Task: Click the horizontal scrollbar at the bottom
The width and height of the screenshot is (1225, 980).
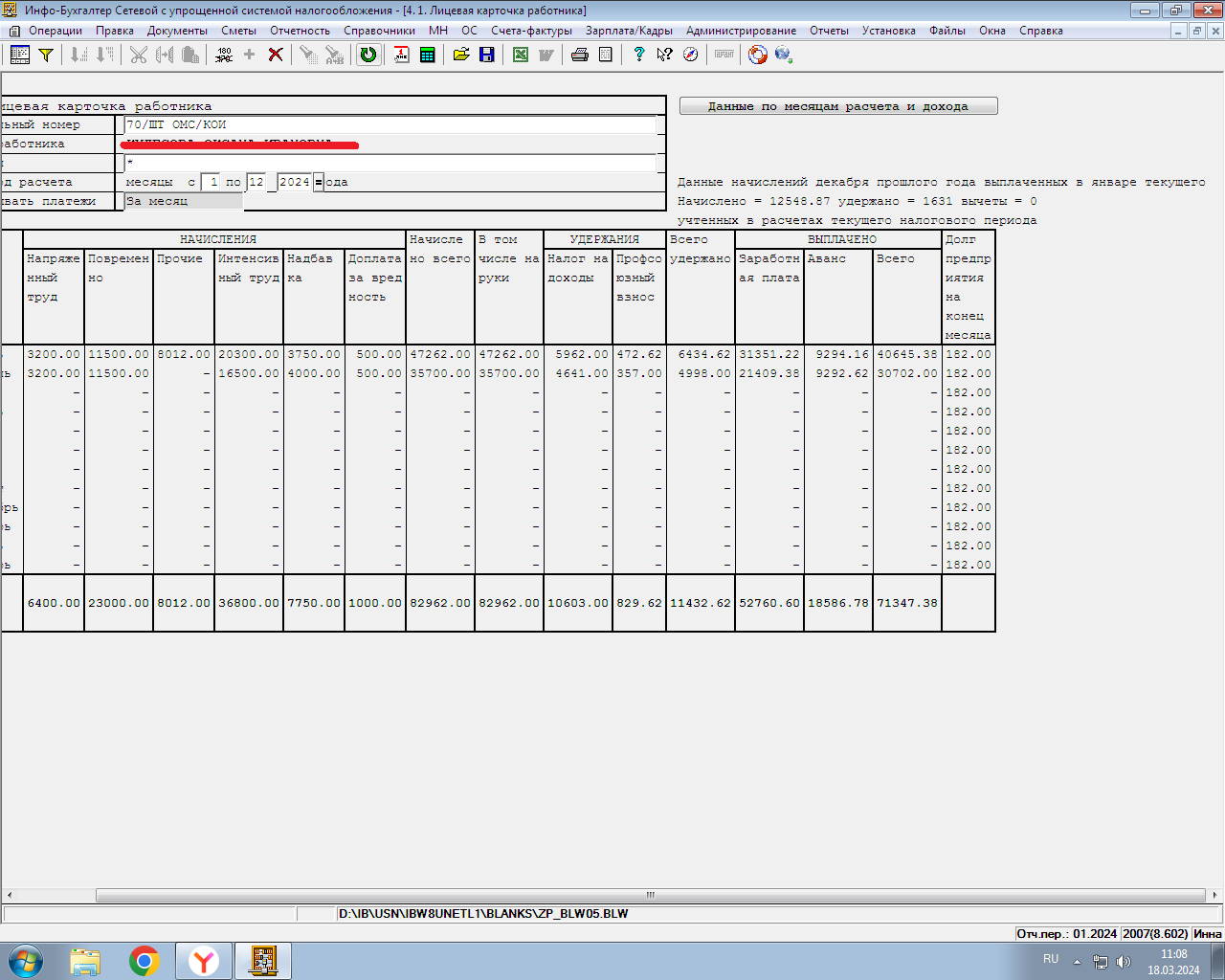Action: (651, 896)
